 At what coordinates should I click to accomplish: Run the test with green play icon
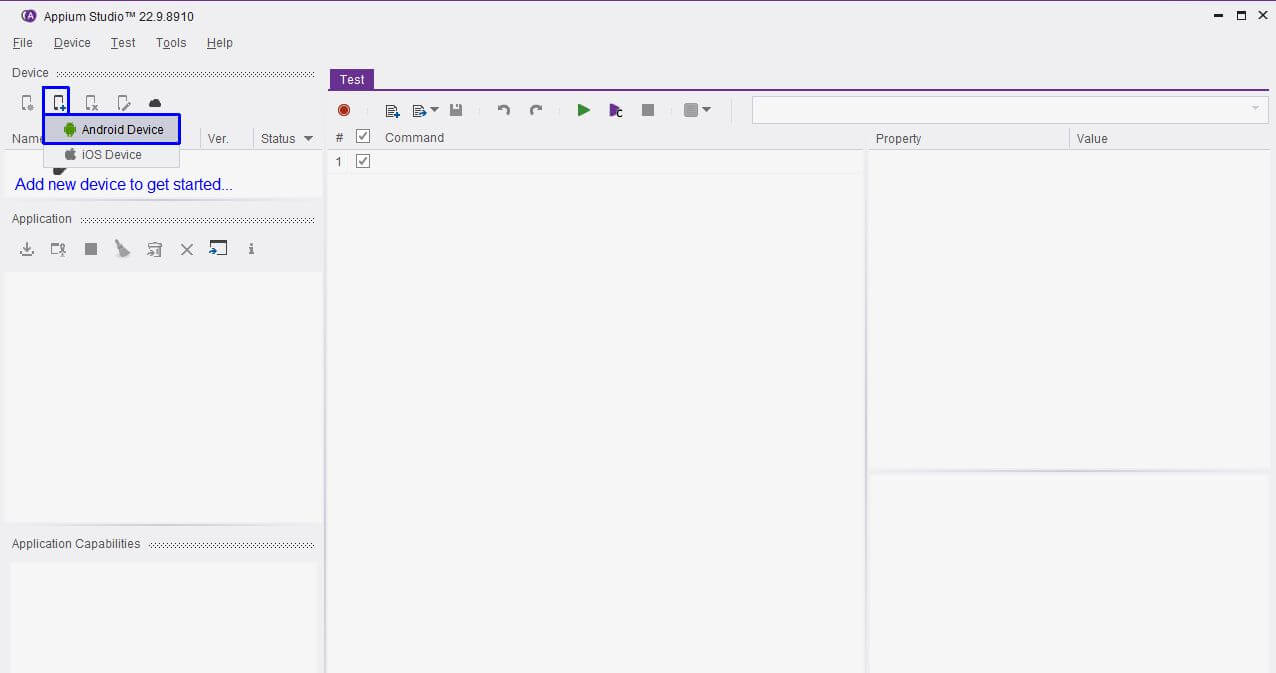(x=584, y=110)
